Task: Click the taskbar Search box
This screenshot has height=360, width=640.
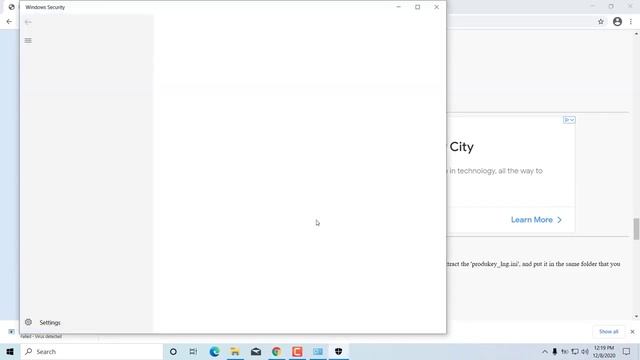Action: [x=92, y=351]
